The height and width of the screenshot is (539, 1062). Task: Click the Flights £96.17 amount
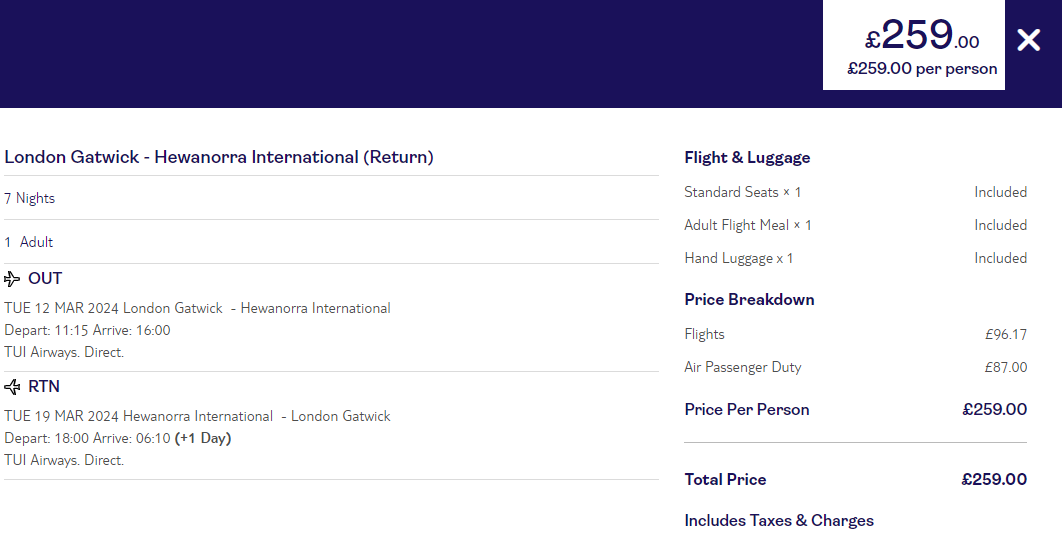click(1006, 335)
